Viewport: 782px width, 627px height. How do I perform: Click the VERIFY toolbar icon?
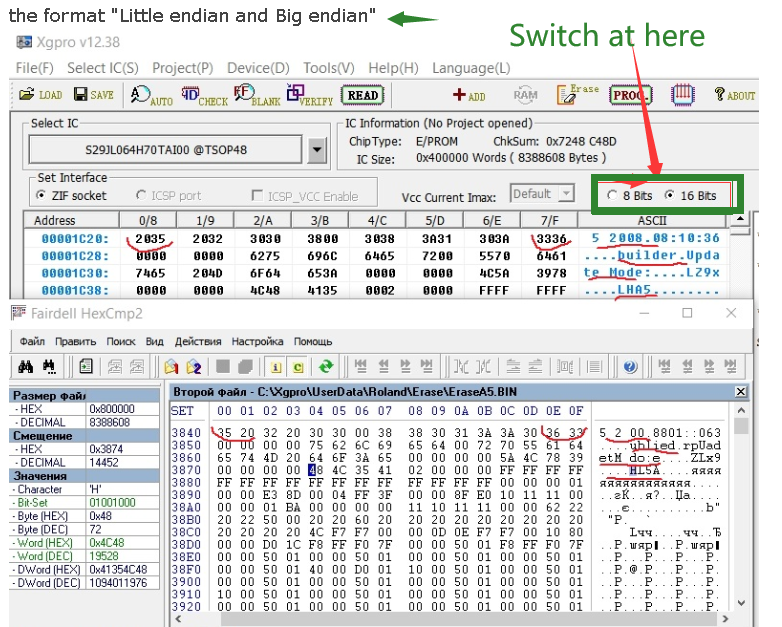point(308,95)
